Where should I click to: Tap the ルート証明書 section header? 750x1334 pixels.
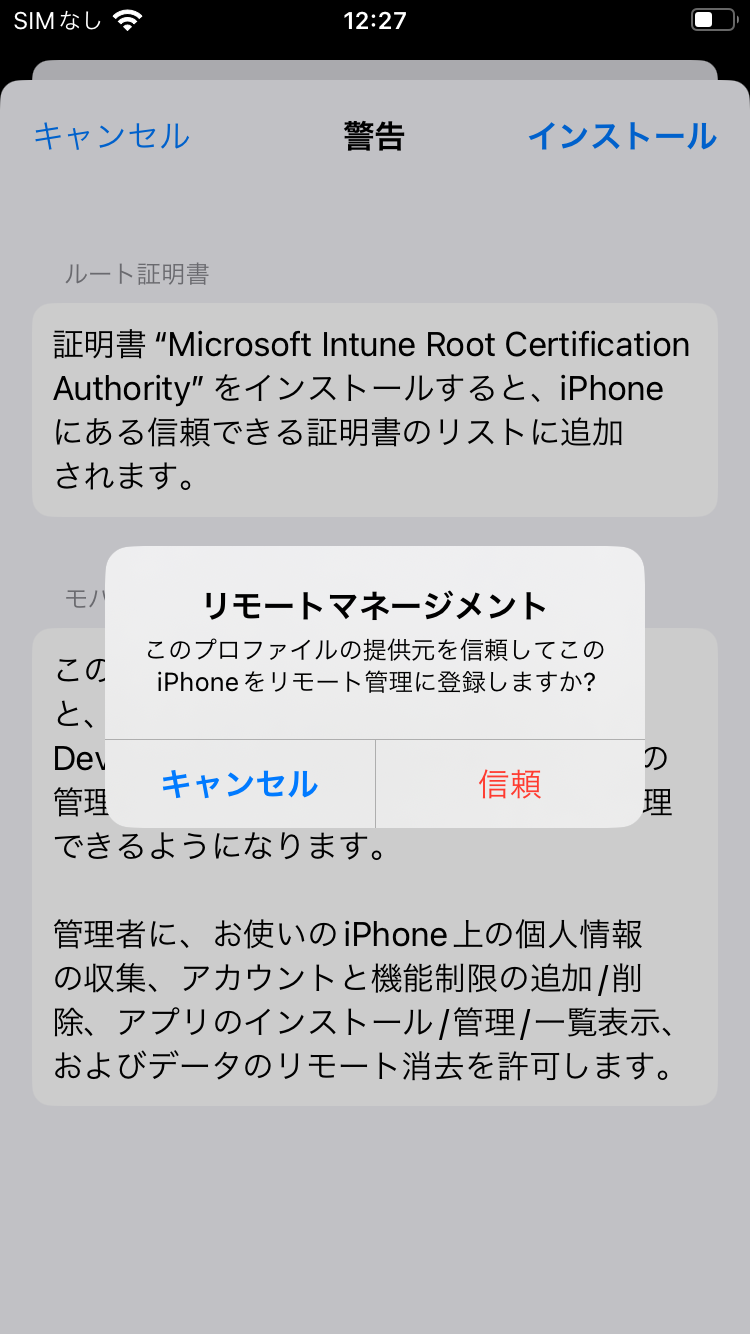[137, 274]
